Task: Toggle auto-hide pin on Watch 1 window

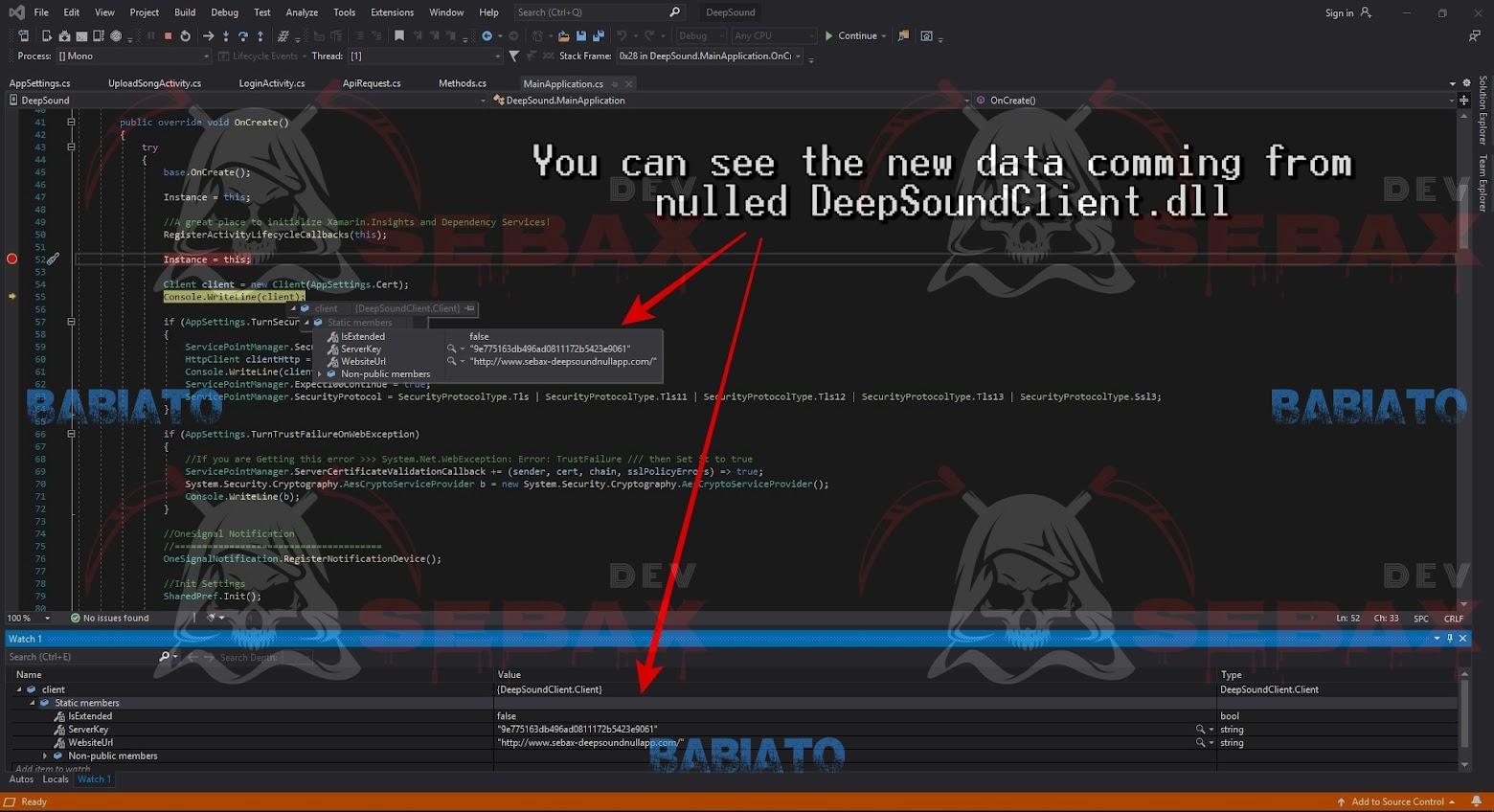Action: point(1450,638)
